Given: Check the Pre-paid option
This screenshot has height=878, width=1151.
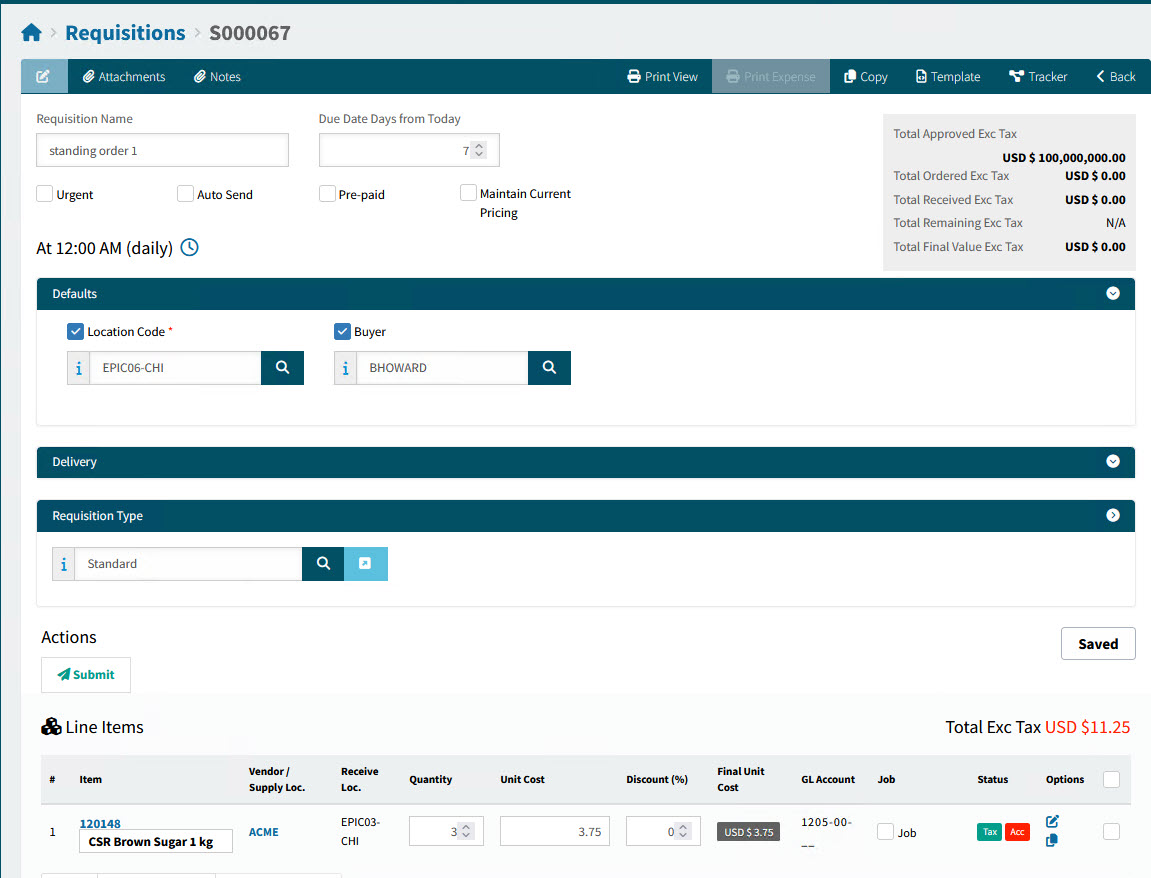Looking at the screenshot, I should (x=327, y=194).
